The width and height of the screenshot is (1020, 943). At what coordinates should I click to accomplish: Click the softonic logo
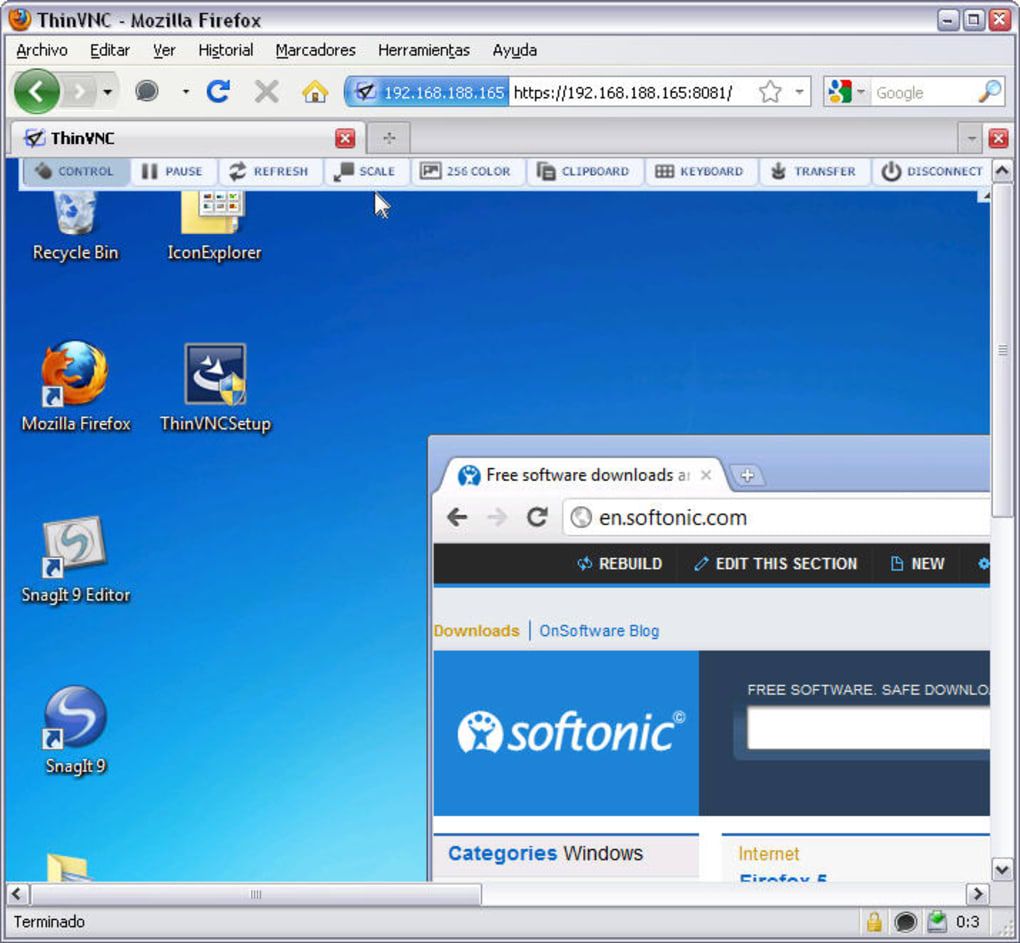click(x=571, y=732)
